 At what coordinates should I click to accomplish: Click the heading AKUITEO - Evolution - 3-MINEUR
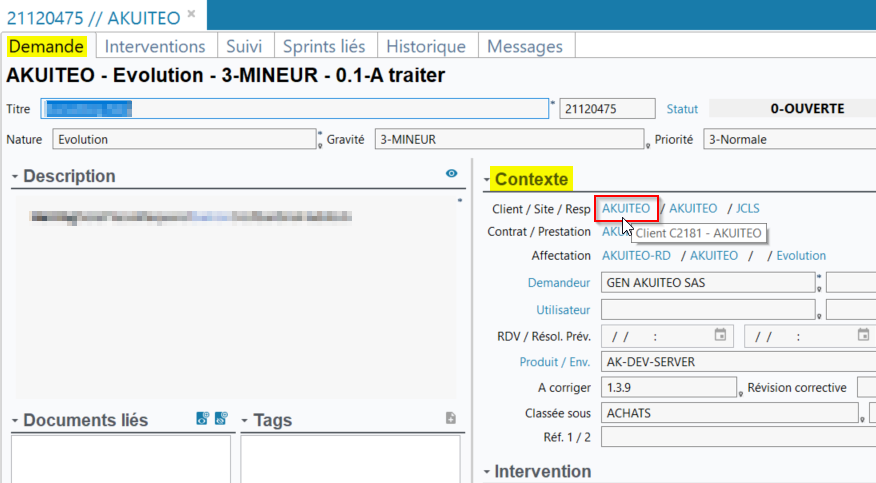226,75
